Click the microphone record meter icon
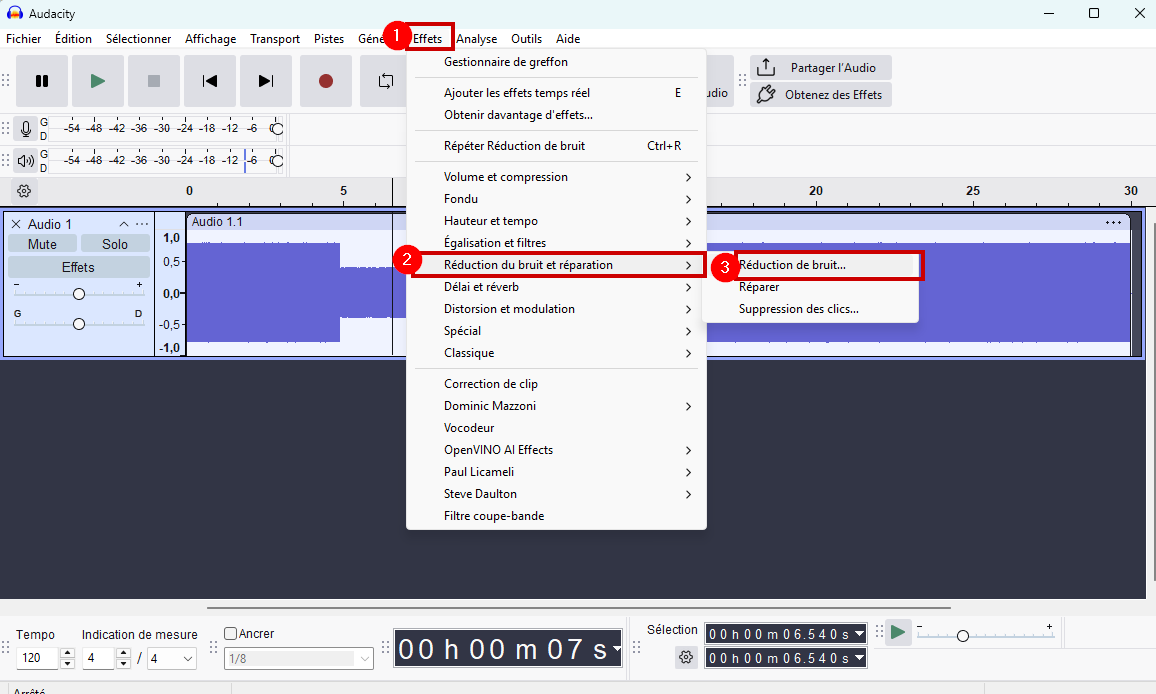The width and height of the screenshot is (1156, 694). tap(26, 129)
